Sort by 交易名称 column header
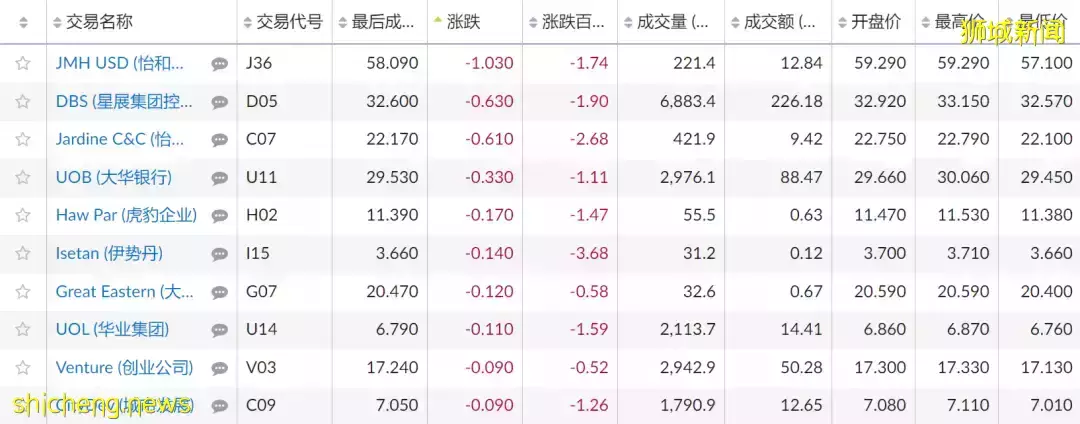Image resolution: width=1080 pixels, height=424 pixels. (x=99, y=22)
